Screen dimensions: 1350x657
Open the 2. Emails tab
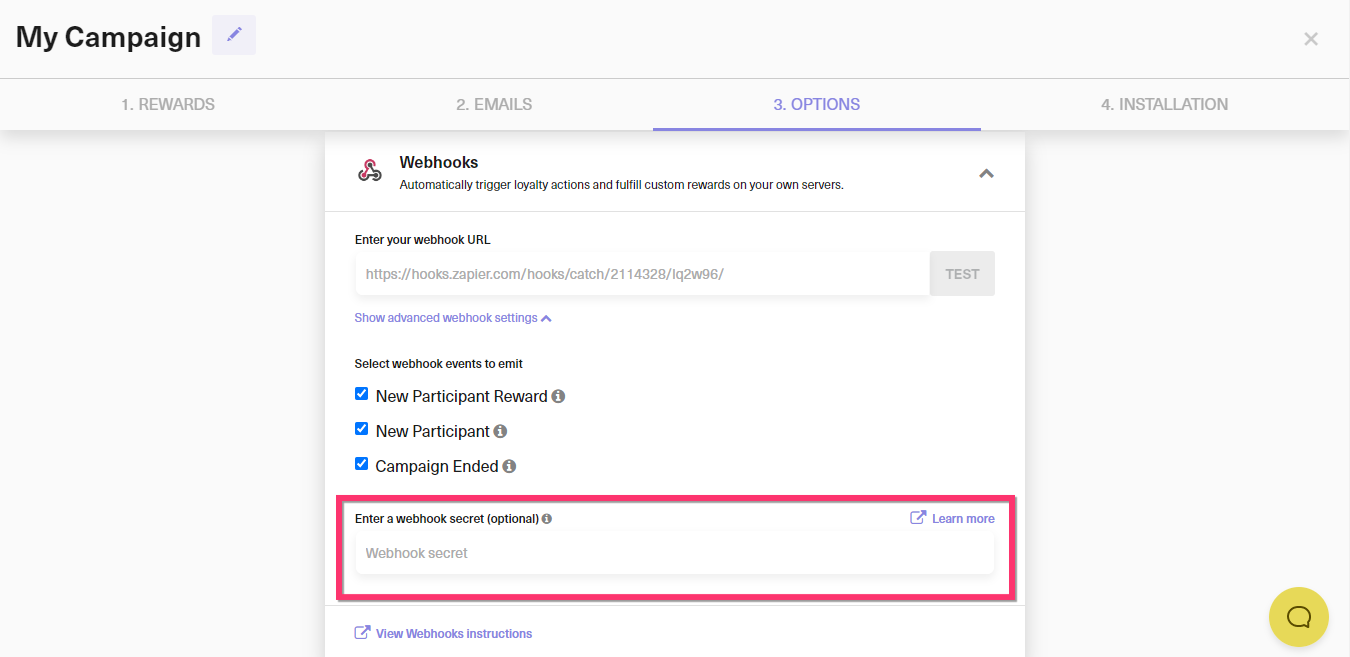click(494, 104)
